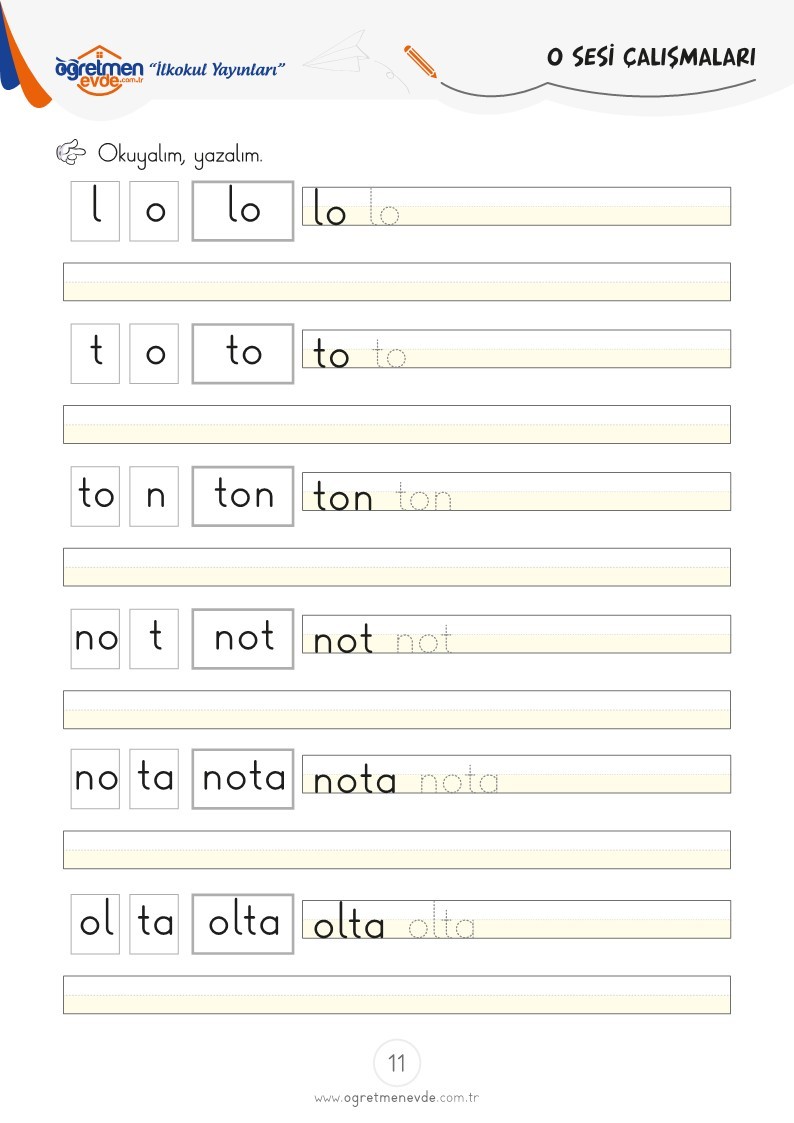Click the 'olta' word box

[243, 923]
